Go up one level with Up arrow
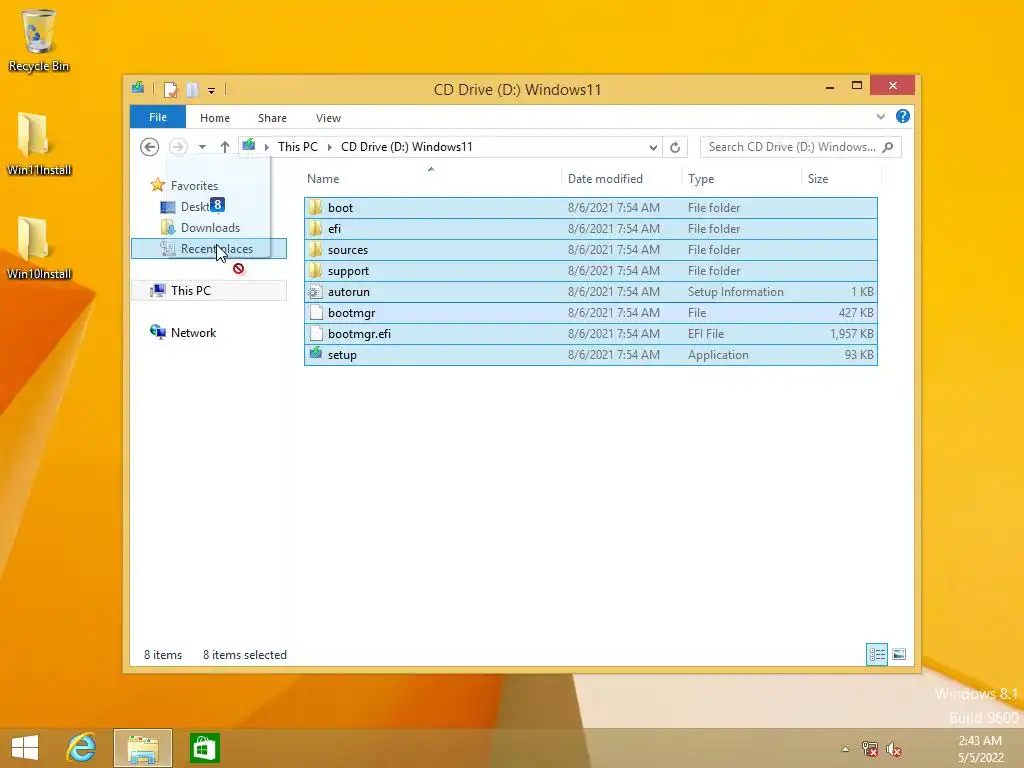 [225, 147]
